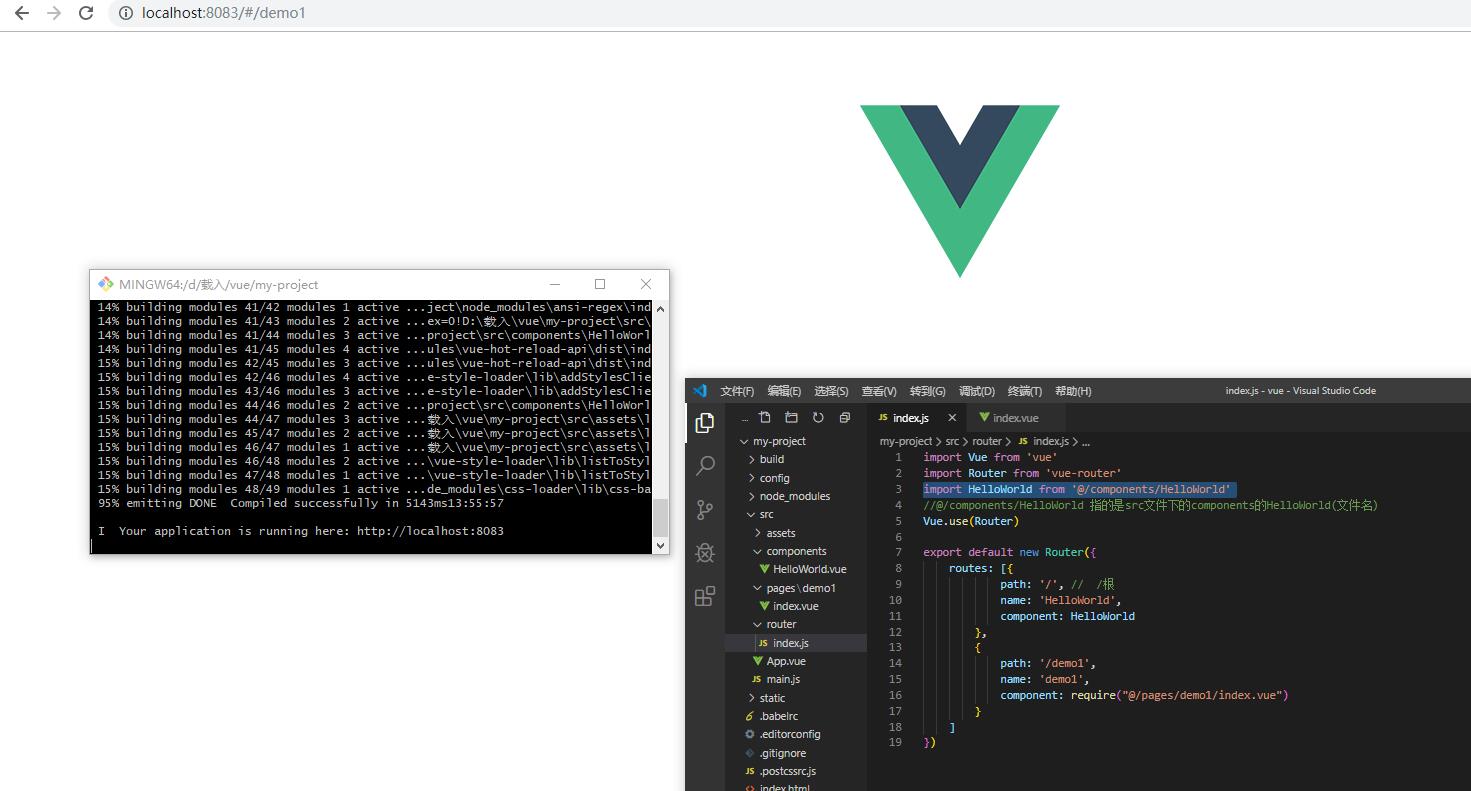This screenshot has height=791, width=1471.
Task: Open the .postcssrc.js file
Action: pyautogui.click(x=780, y=771)
